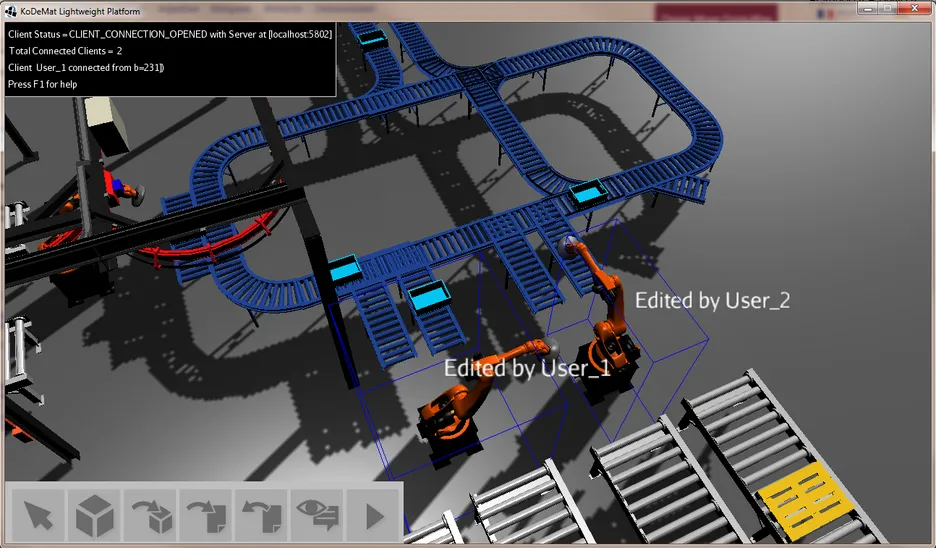Click the backward arrow from document icon

click(x=262, y=516)
